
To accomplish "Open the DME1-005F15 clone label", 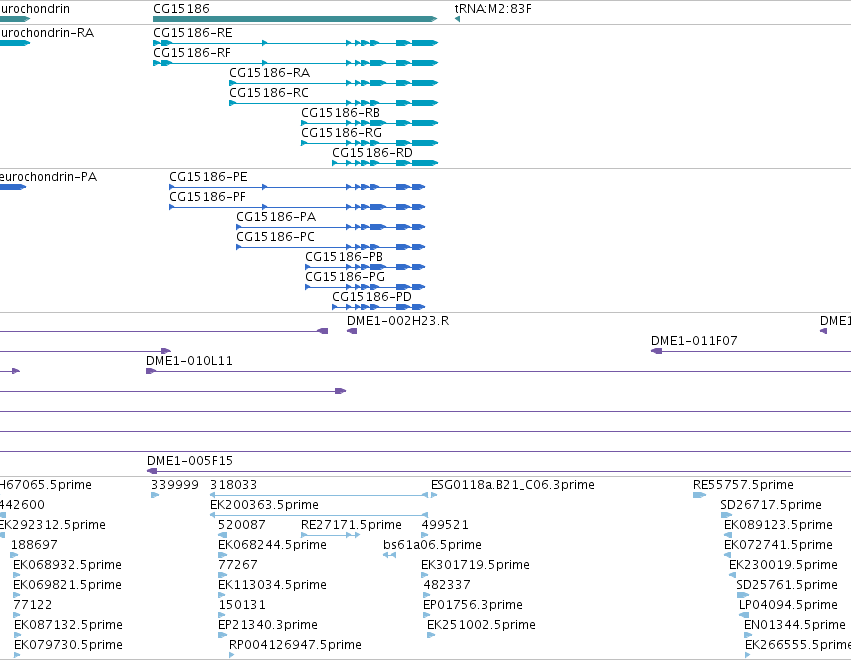I will coord(190,461).
